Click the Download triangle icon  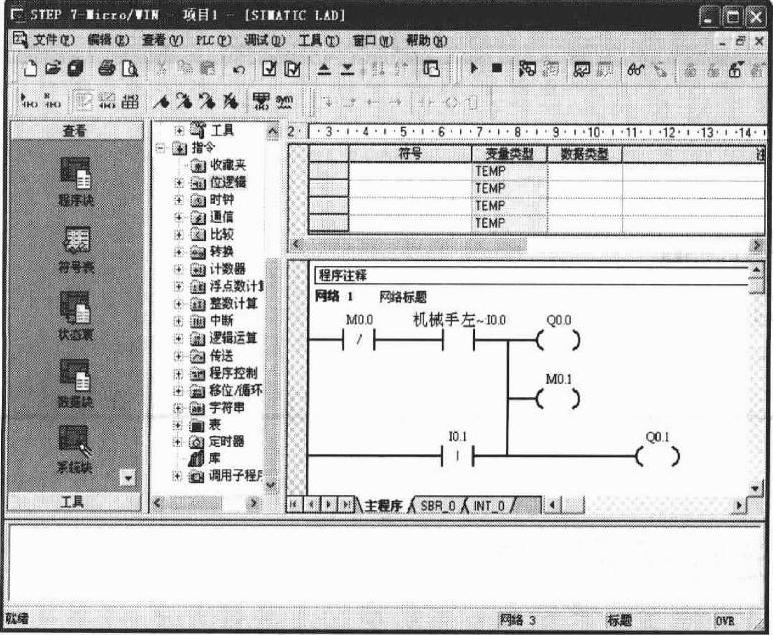(x=348, y=69)
